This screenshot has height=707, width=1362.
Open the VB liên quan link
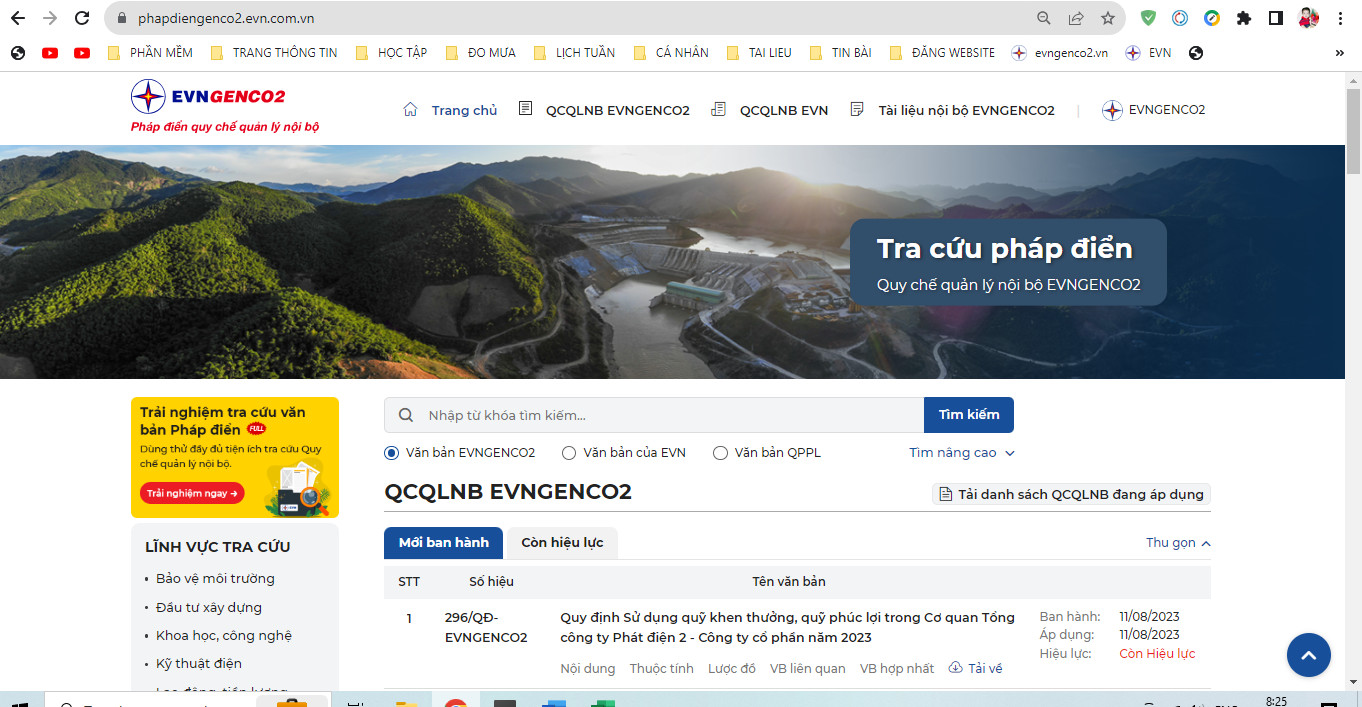808,668
